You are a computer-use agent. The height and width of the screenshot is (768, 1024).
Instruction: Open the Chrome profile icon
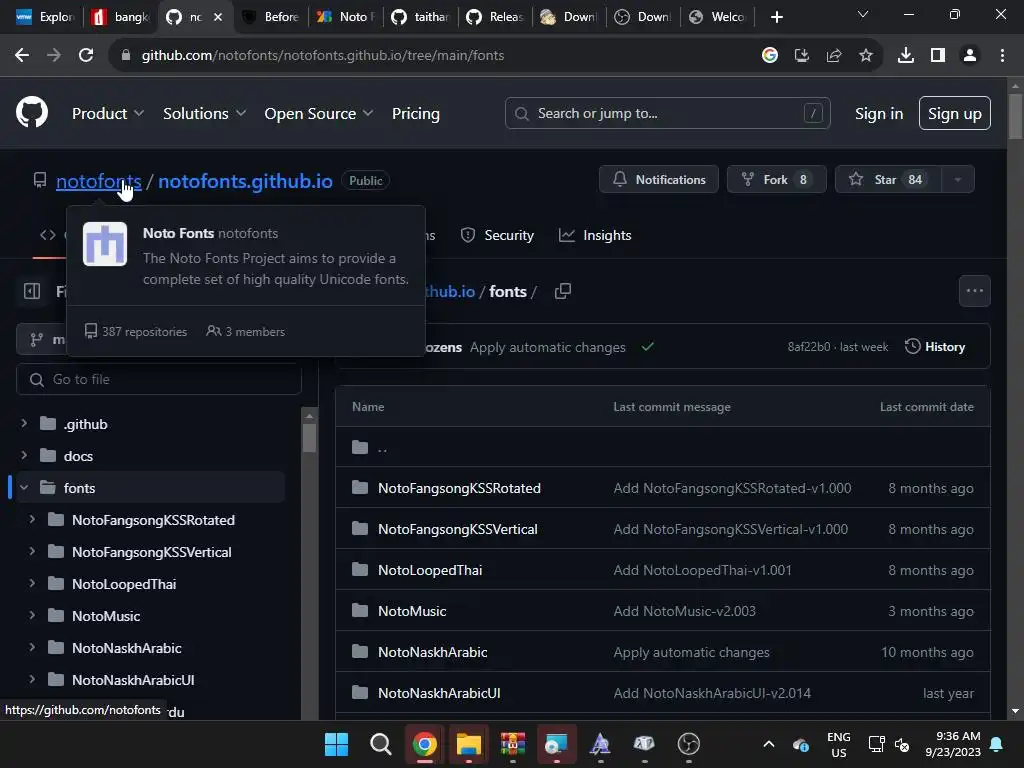(970, 56)
